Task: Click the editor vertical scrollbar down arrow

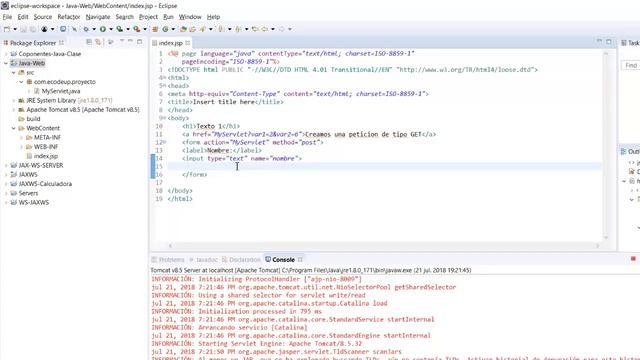Action: pyautogui.click(x=606, y=238)
